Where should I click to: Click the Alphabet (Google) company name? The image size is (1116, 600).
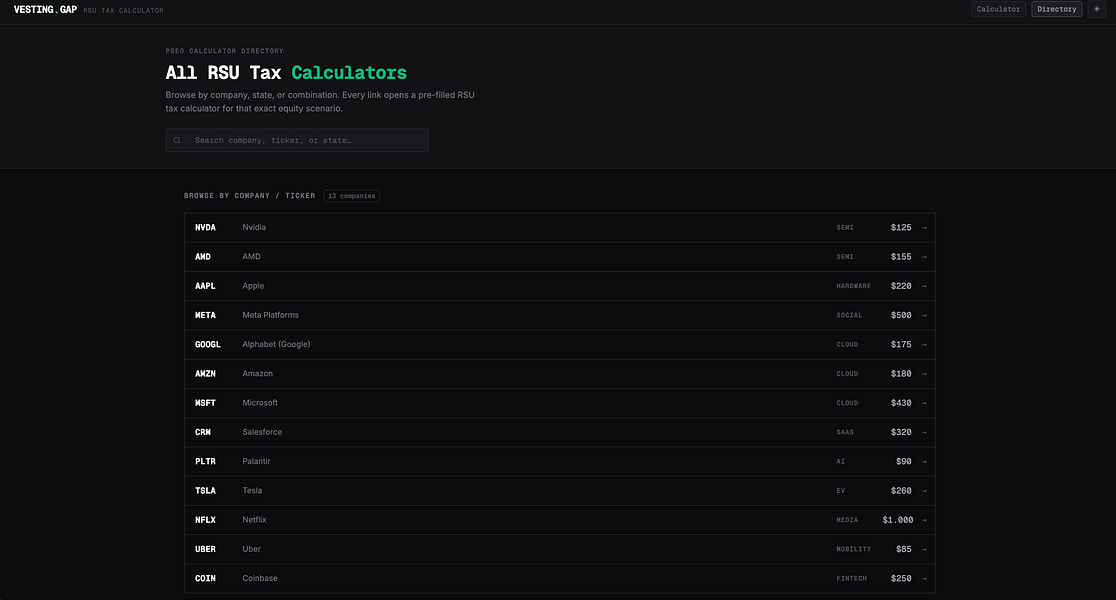(276, 344)
